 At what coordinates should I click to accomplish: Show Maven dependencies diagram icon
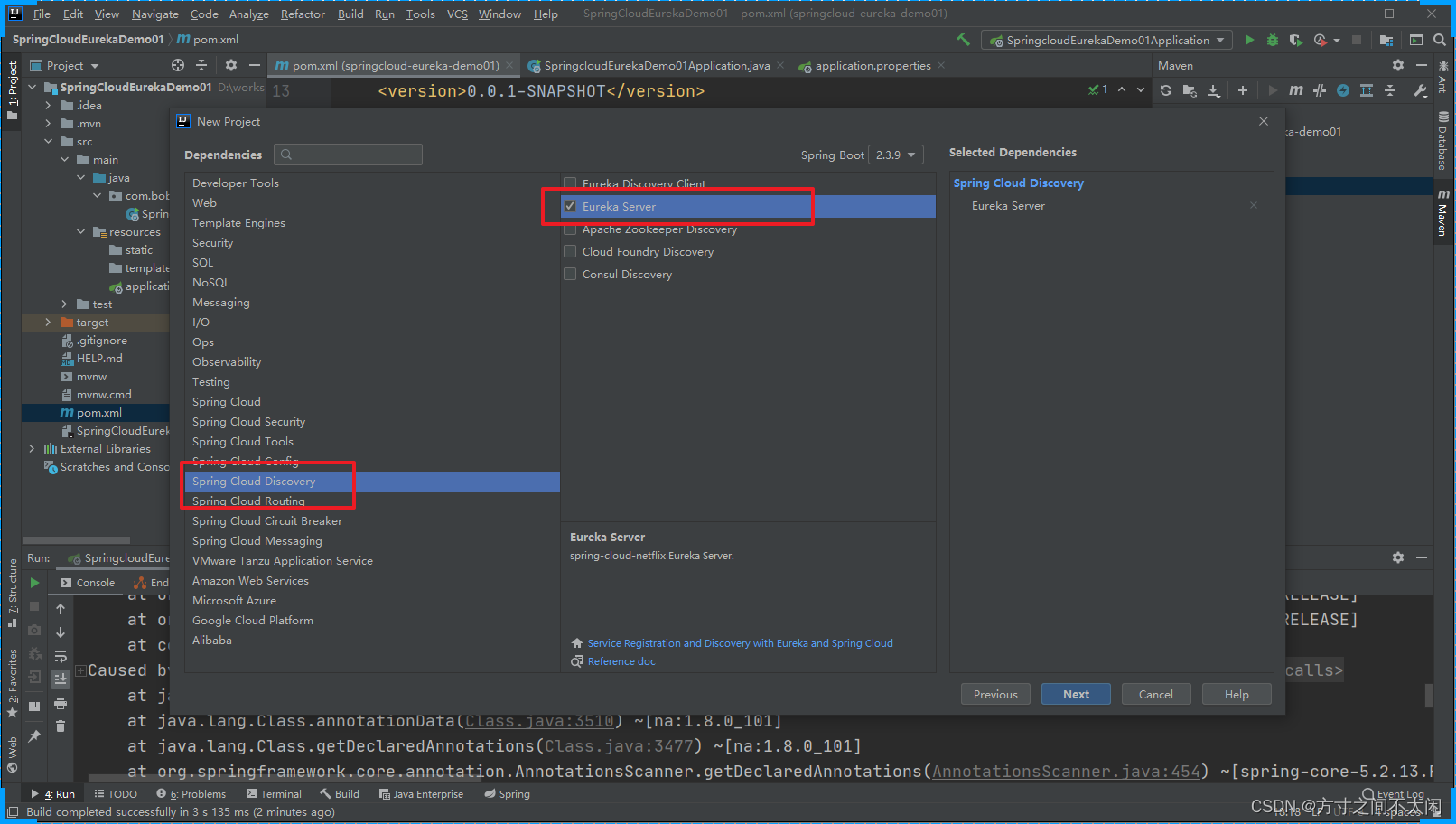pos(1367,90)
